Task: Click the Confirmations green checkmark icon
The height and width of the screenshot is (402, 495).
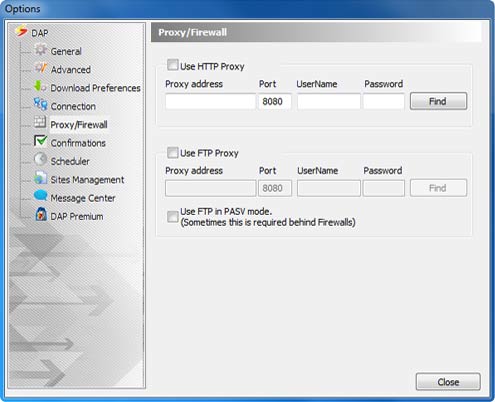Action: coord(41,141)
